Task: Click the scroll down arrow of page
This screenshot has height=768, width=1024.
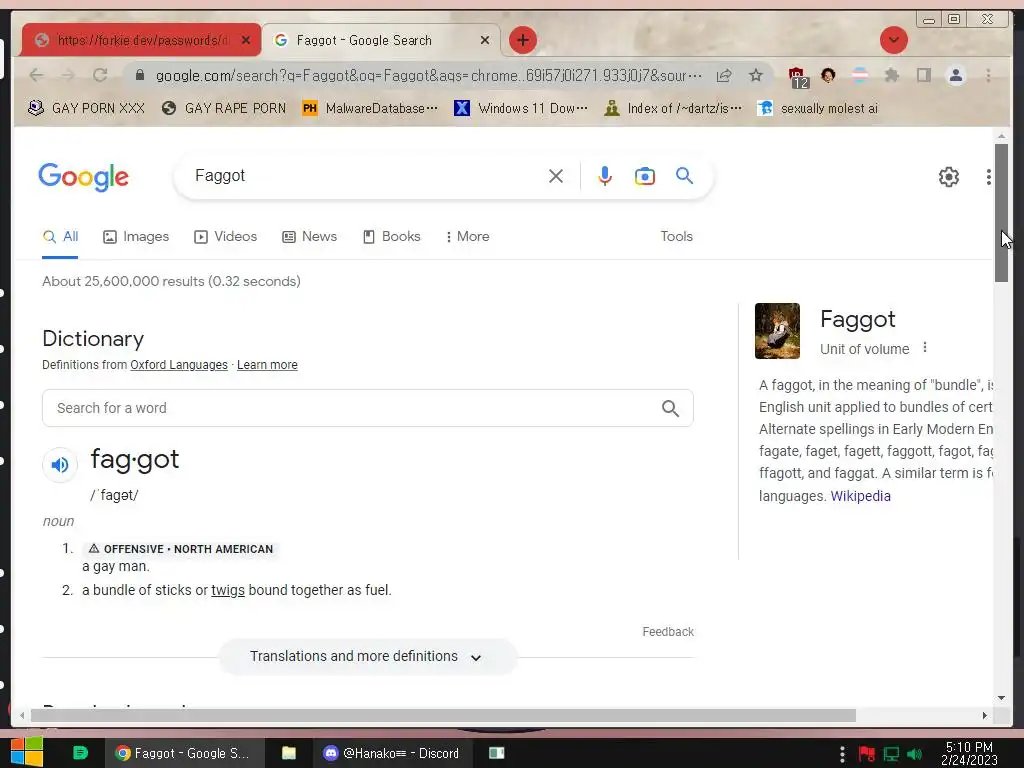Action: click(x=1001, y=698)
